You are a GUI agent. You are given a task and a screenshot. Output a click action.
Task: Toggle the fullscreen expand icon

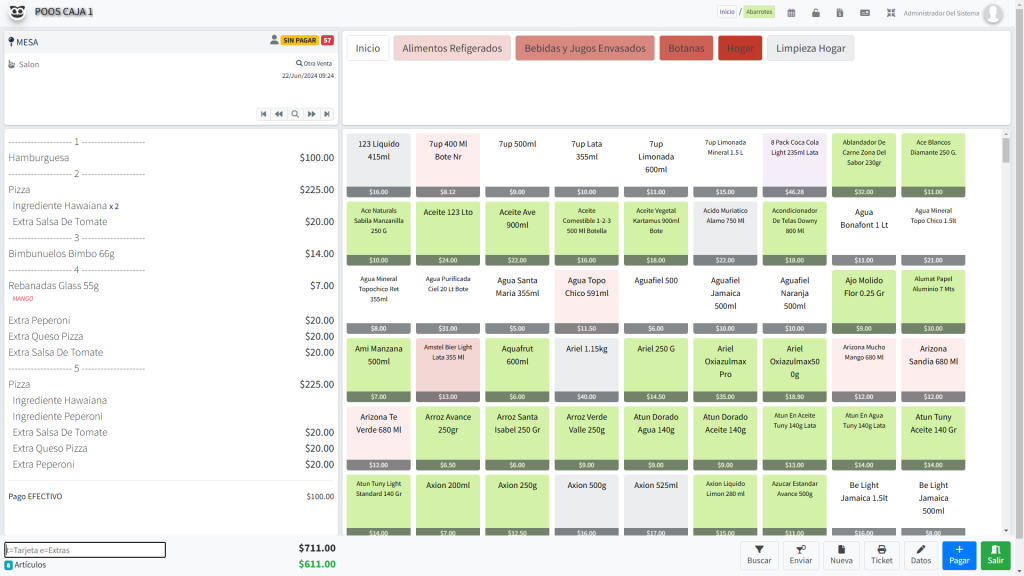tap(891, 13)
